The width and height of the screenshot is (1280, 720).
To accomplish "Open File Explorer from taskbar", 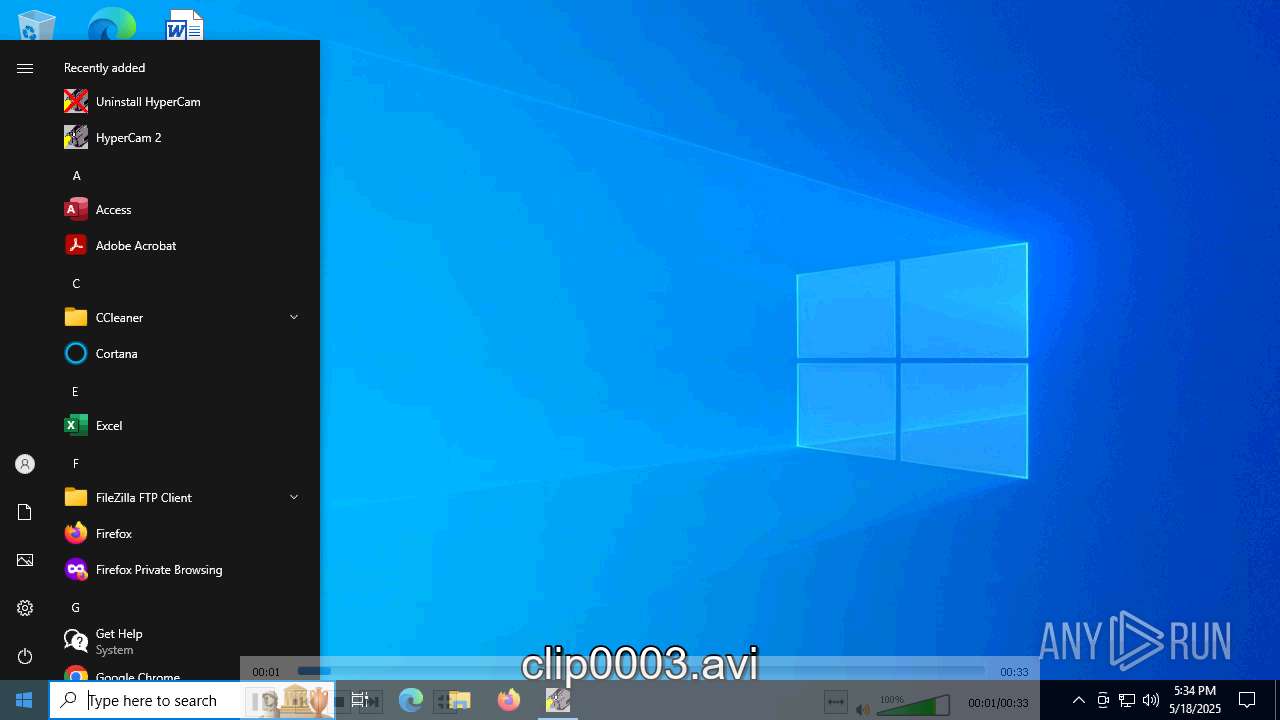I will coord(459,700).
